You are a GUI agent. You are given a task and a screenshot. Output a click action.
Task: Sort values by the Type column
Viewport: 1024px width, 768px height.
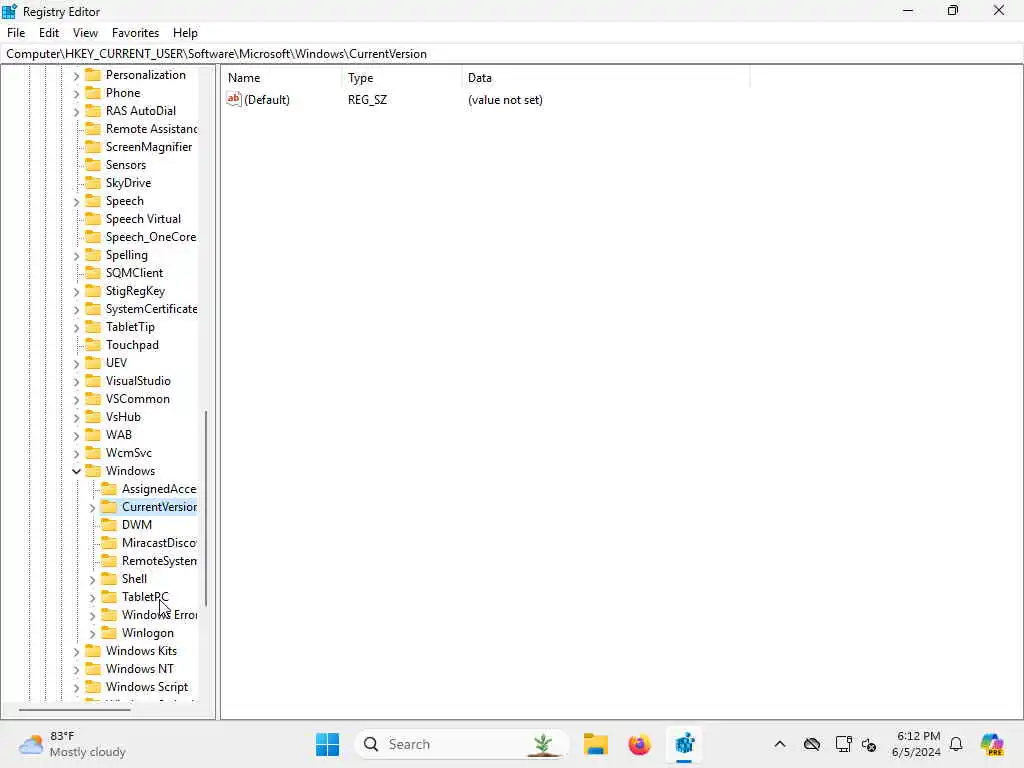[402, 78]
